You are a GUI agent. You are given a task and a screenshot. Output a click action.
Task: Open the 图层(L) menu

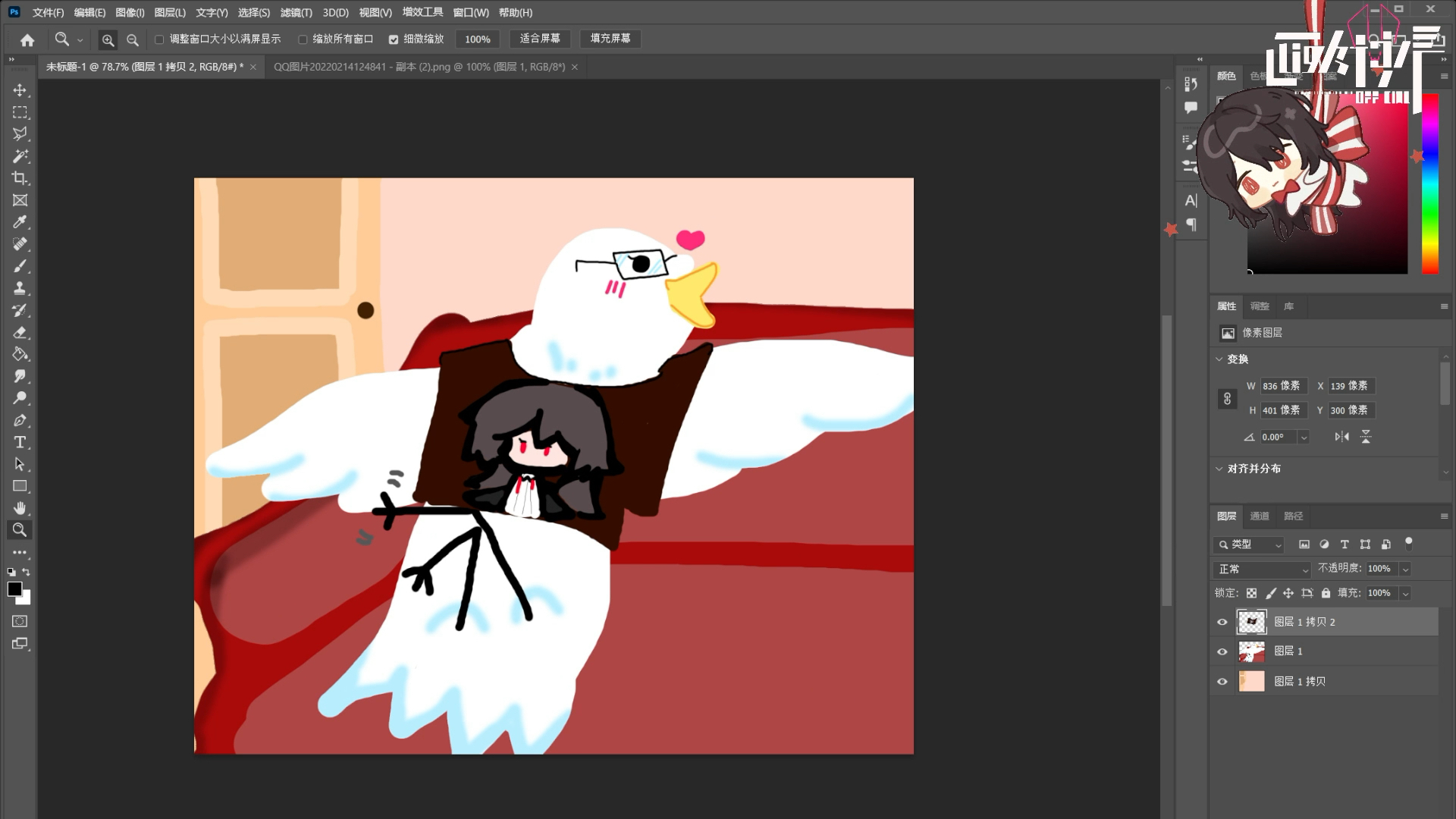170,12
